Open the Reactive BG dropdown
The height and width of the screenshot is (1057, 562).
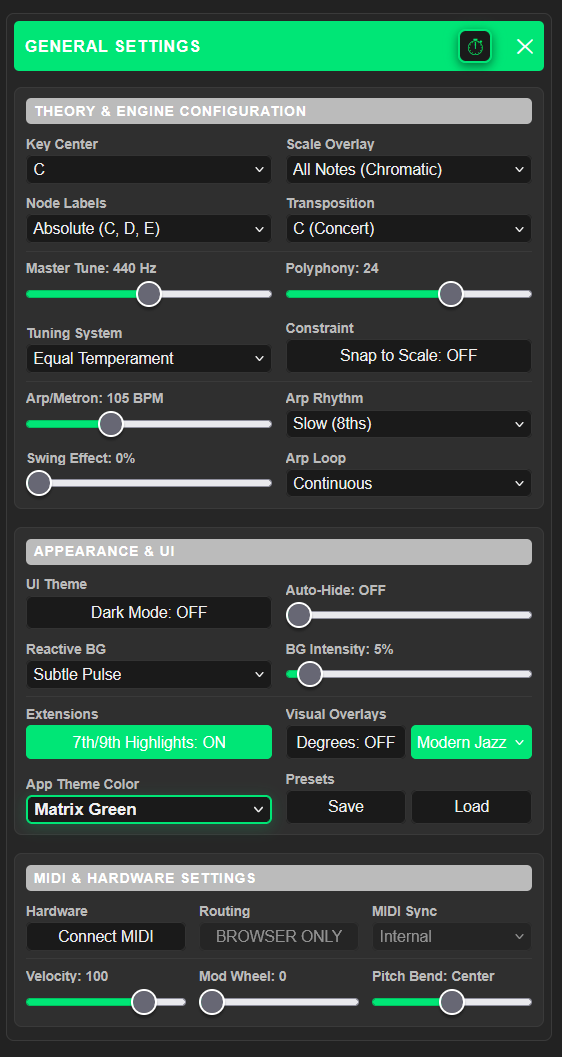tap(148, 674)
